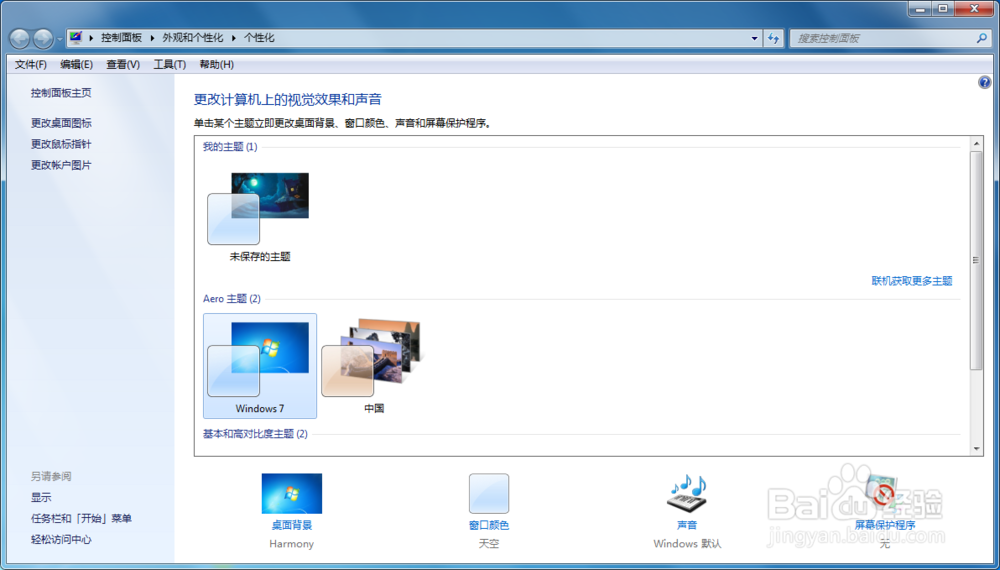Open the 显示 link under 另请参阅
This screenshot has width=1000, height=570.
(41, 497)
